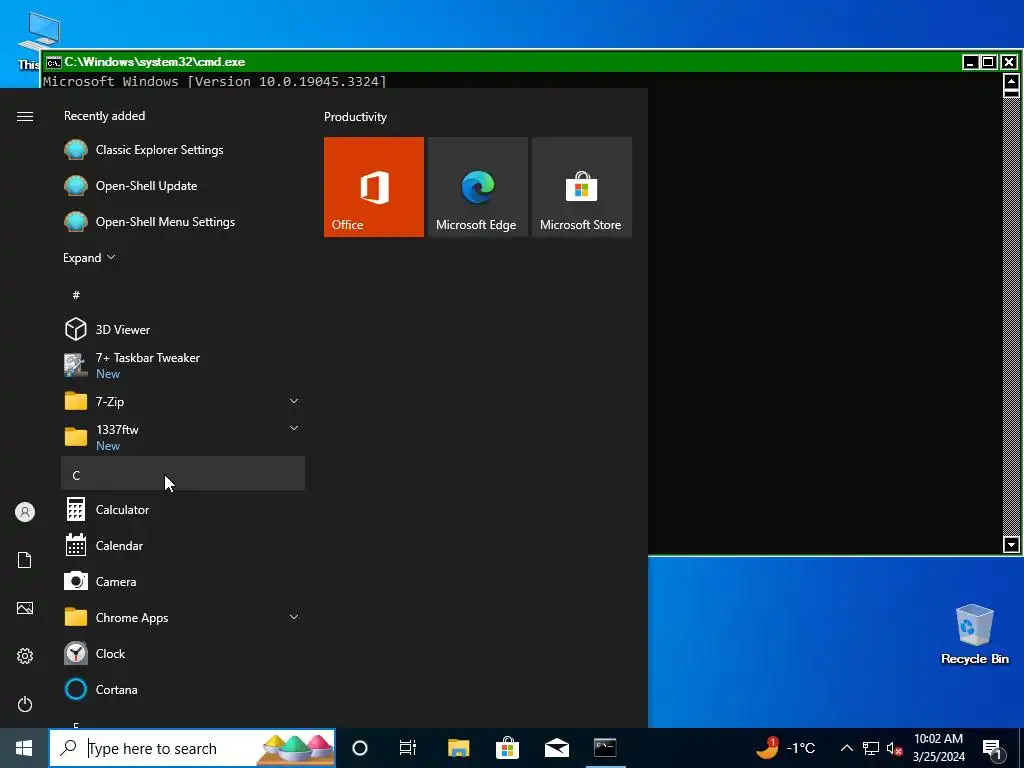The width and height of the screenshot is (1024, 768).
Task: Open the Microsoft Edge tile
Action: pos(477,187)
